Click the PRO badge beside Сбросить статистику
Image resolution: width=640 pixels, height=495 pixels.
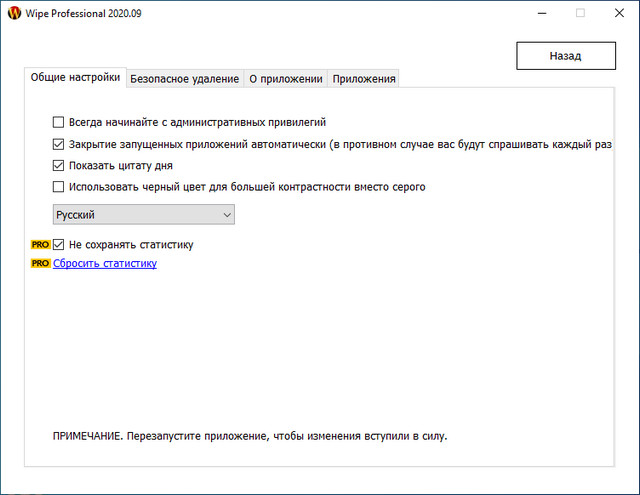pos(41,264)
